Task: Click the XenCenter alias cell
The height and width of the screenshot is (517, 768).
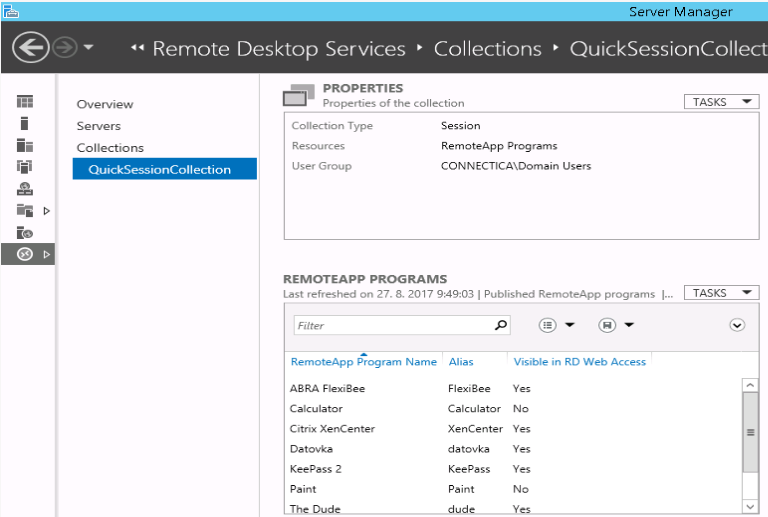Action: 475,429
